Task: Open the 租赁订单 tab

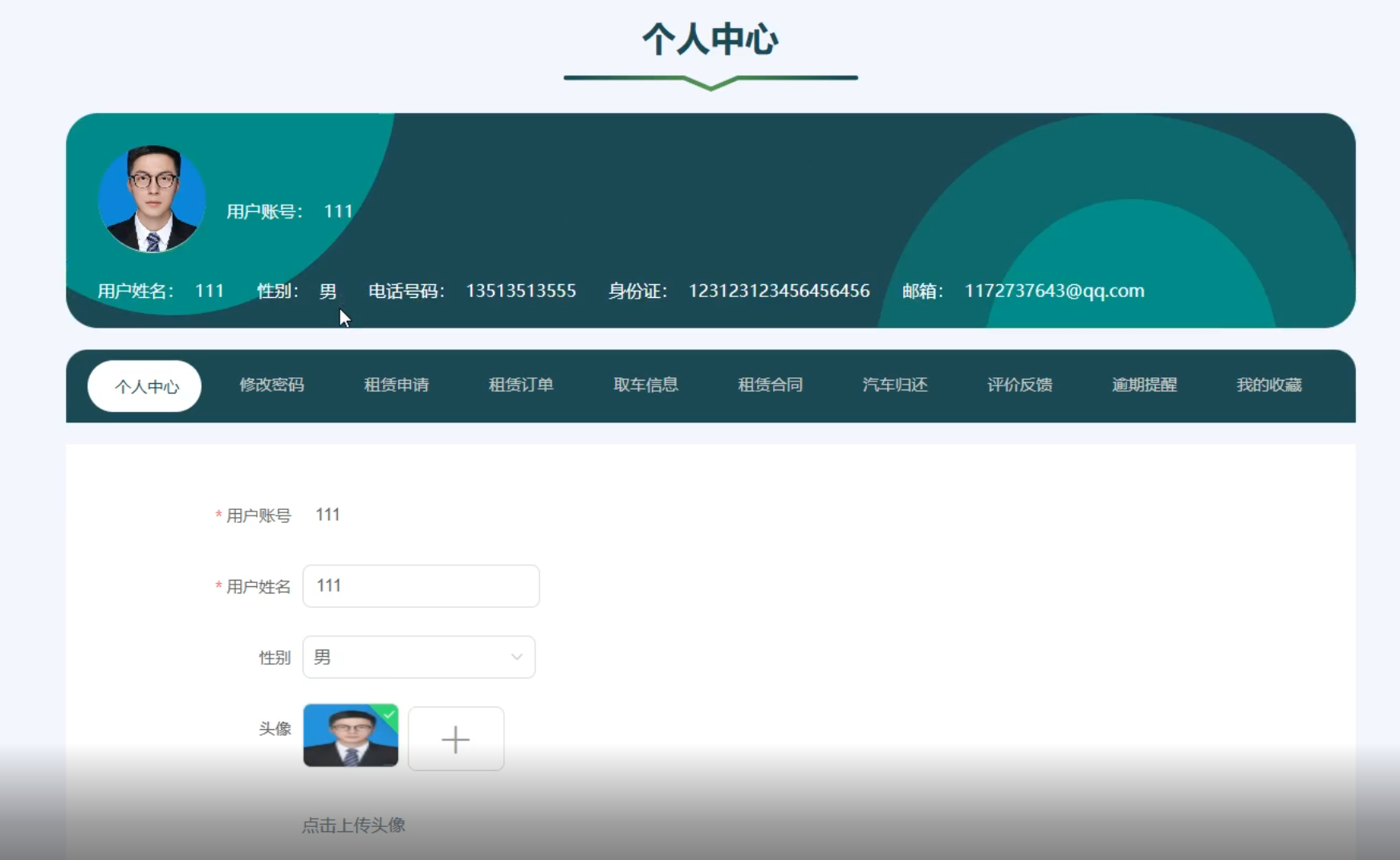Action: pyautogui.click(x=521, y=385)
